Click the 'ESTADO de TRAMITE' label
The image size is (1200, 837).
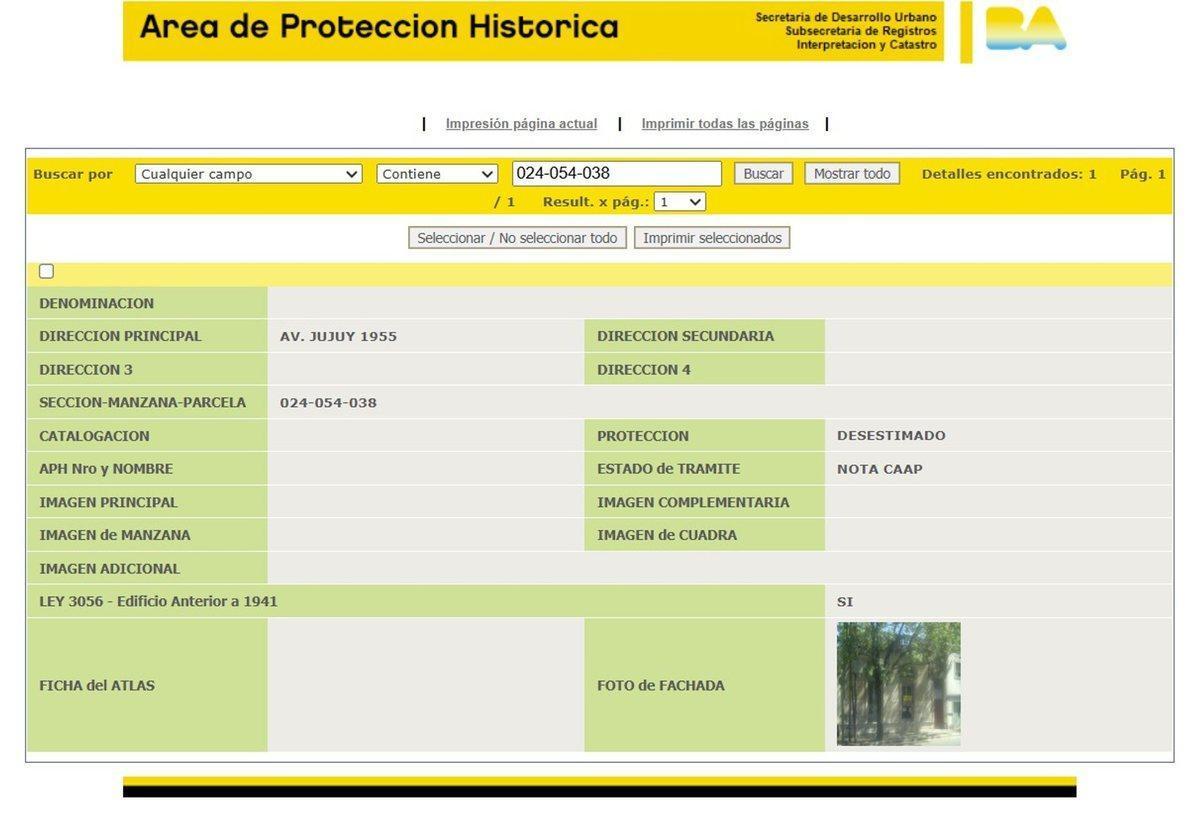pos(668,469)
